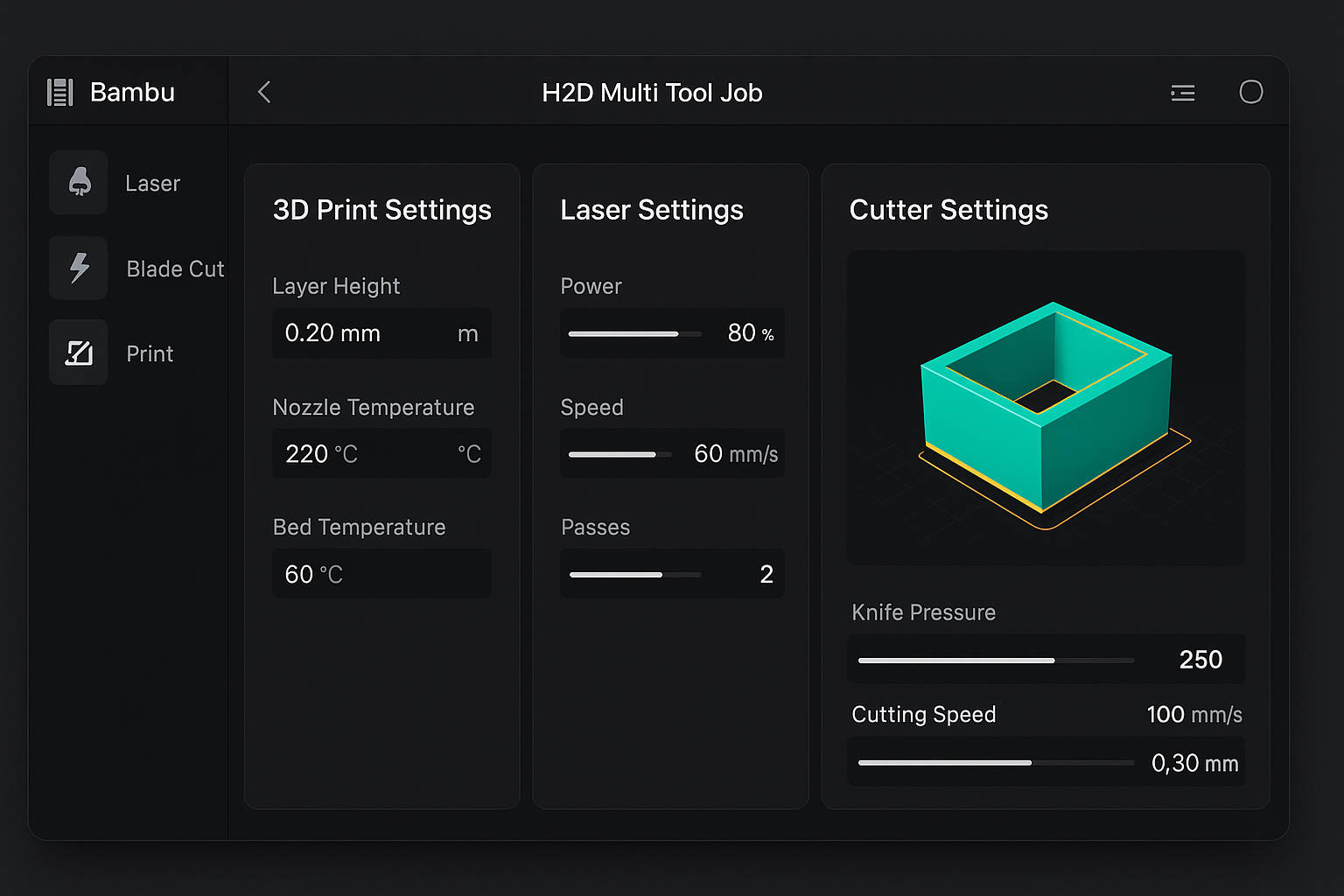The width and height of the screenshot is (1344, 896).
Task: Open the list menu icon in header
Action: 1183,93
